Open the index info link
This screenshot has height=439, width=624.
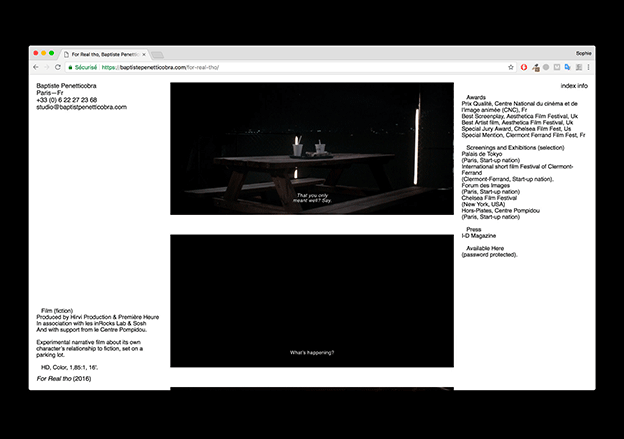click(574, 86)
